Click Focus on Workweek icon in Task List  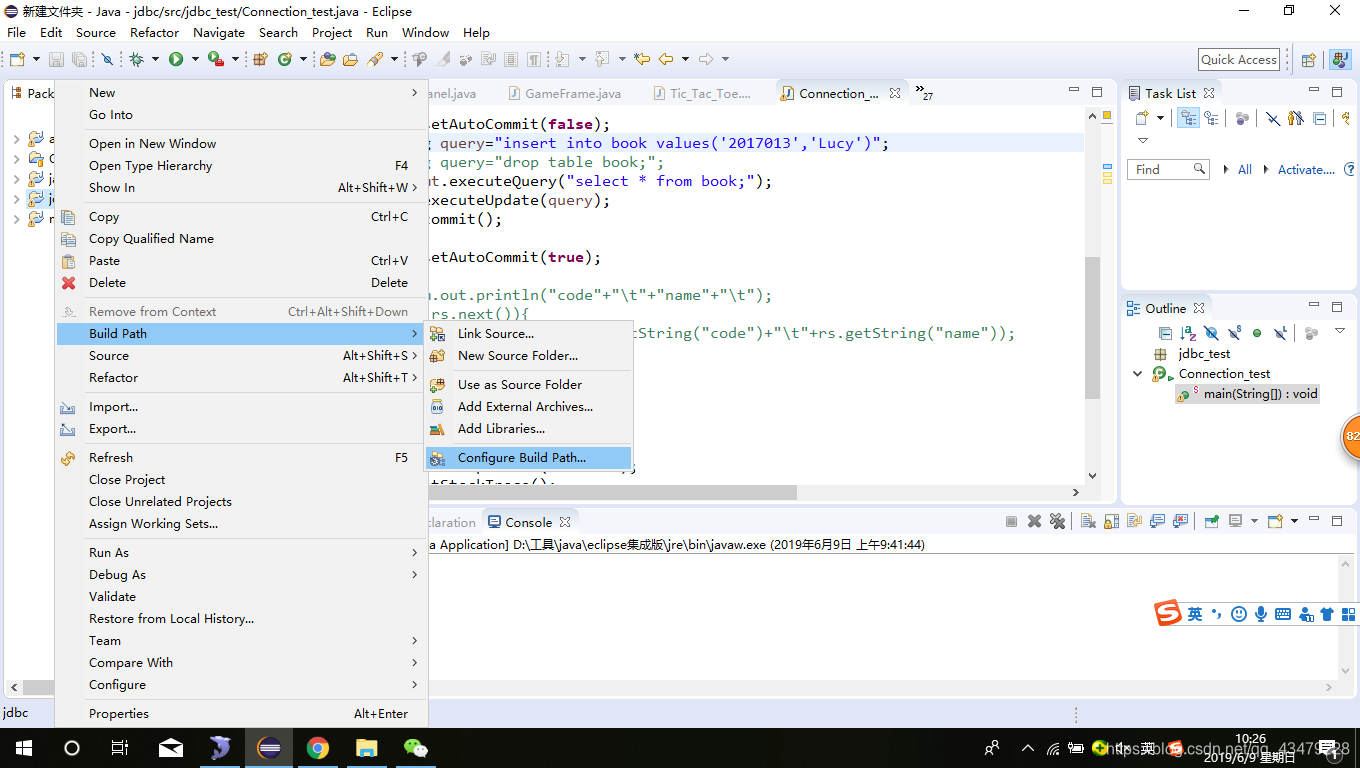(1242, 118)
